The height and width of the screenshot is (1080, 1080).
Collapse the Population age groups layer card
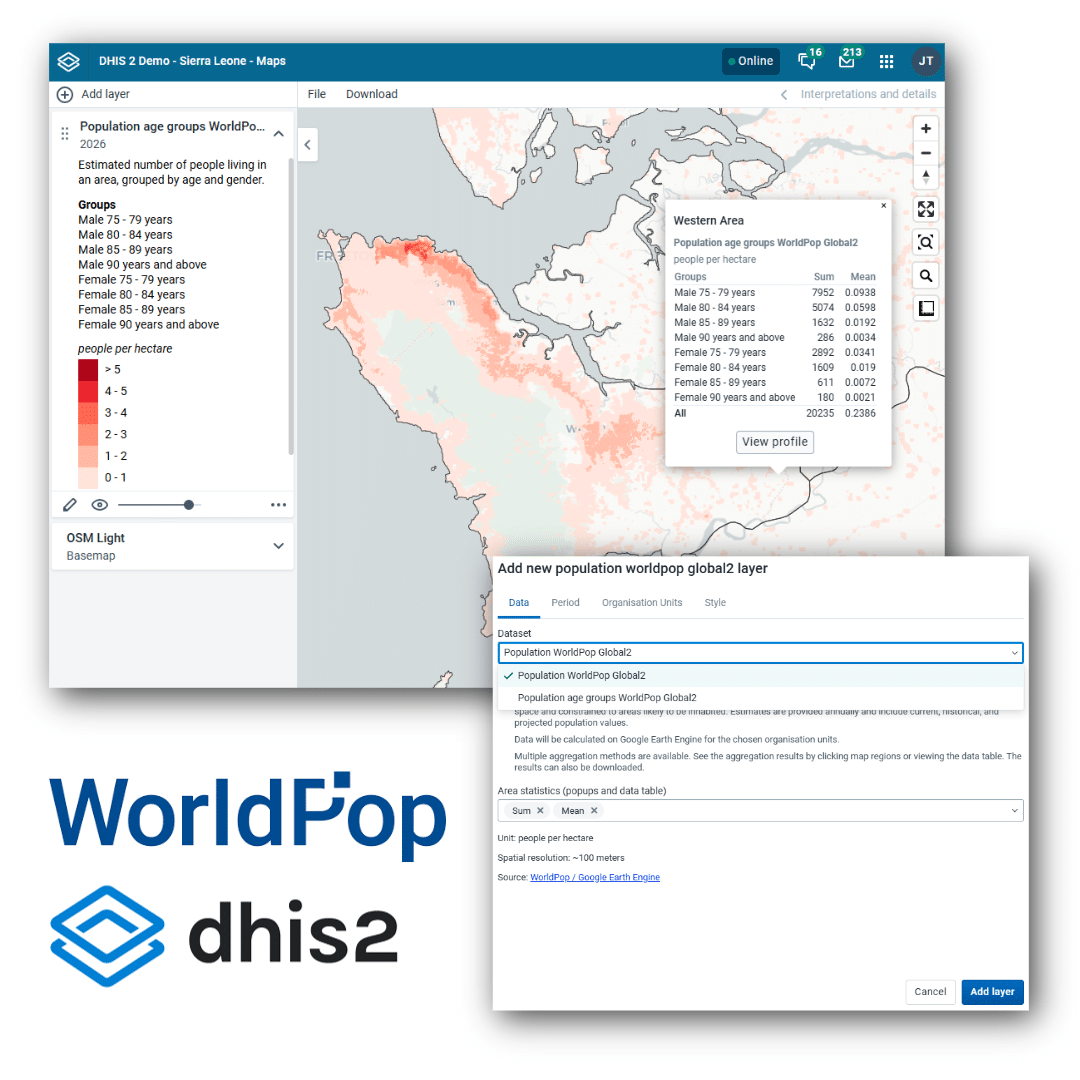click(278, 134)
